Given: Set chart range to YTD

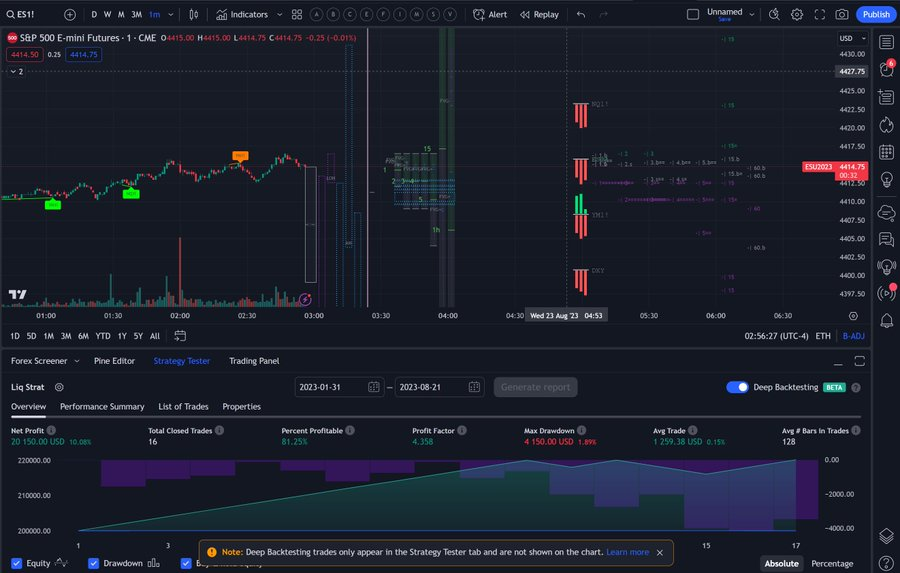Looking at the screenshot, I should 103,336.
